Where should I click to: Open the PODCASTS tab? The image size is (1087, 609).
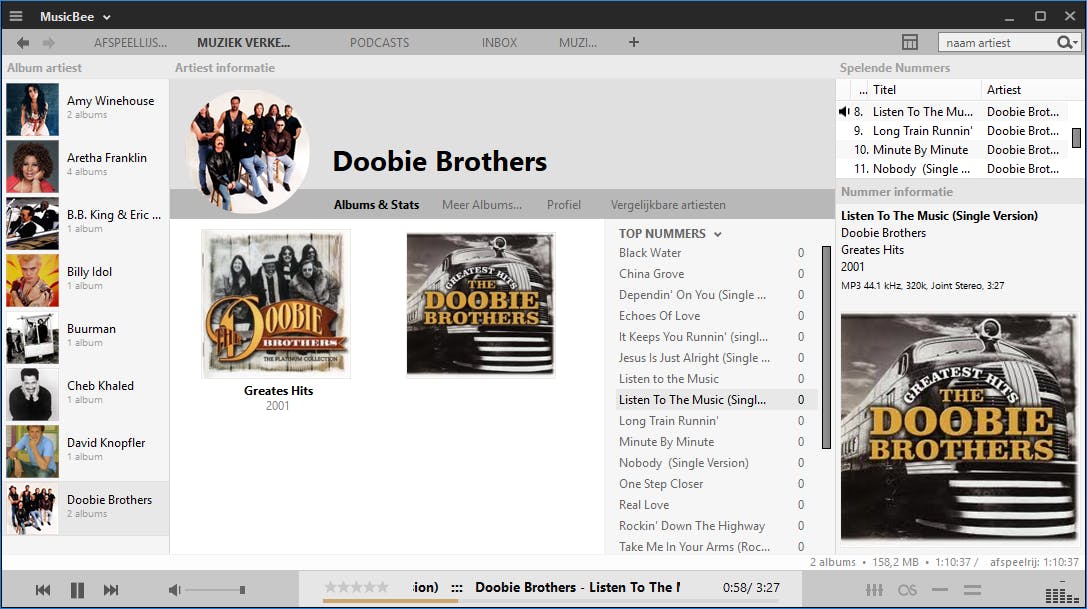click(379, 43)
